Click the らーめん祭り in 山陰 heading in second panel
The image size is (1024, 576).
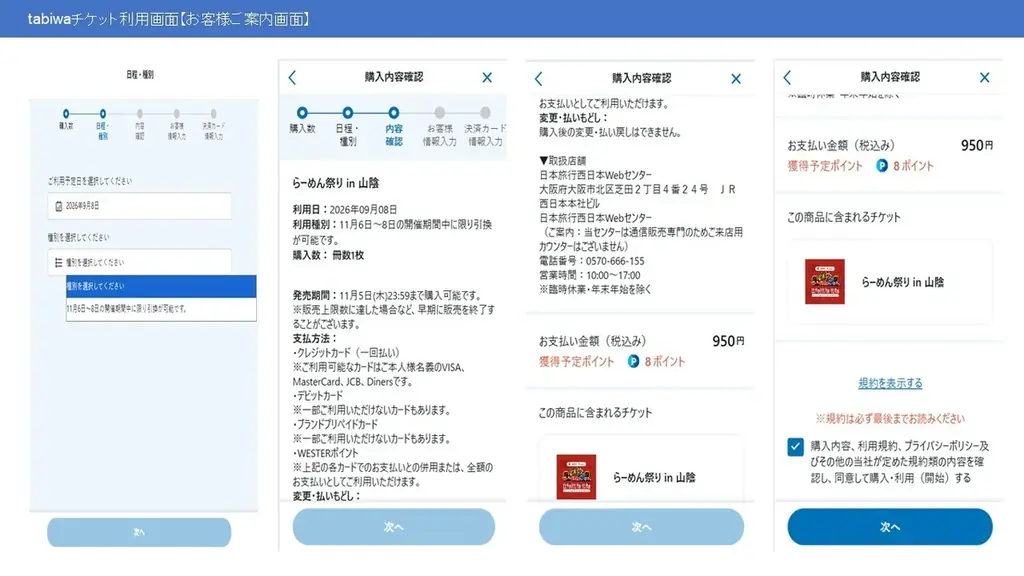pyautogui.click(x=336, y=184)
